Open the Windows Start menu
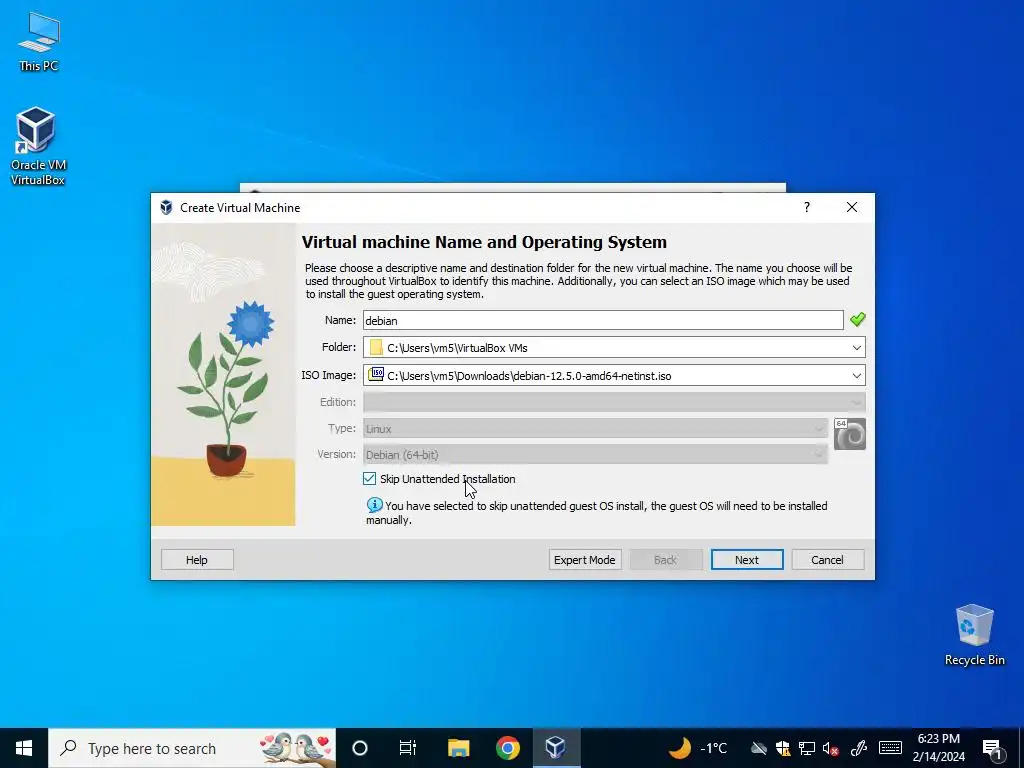 pyautogui.click(x=24, y=748)
